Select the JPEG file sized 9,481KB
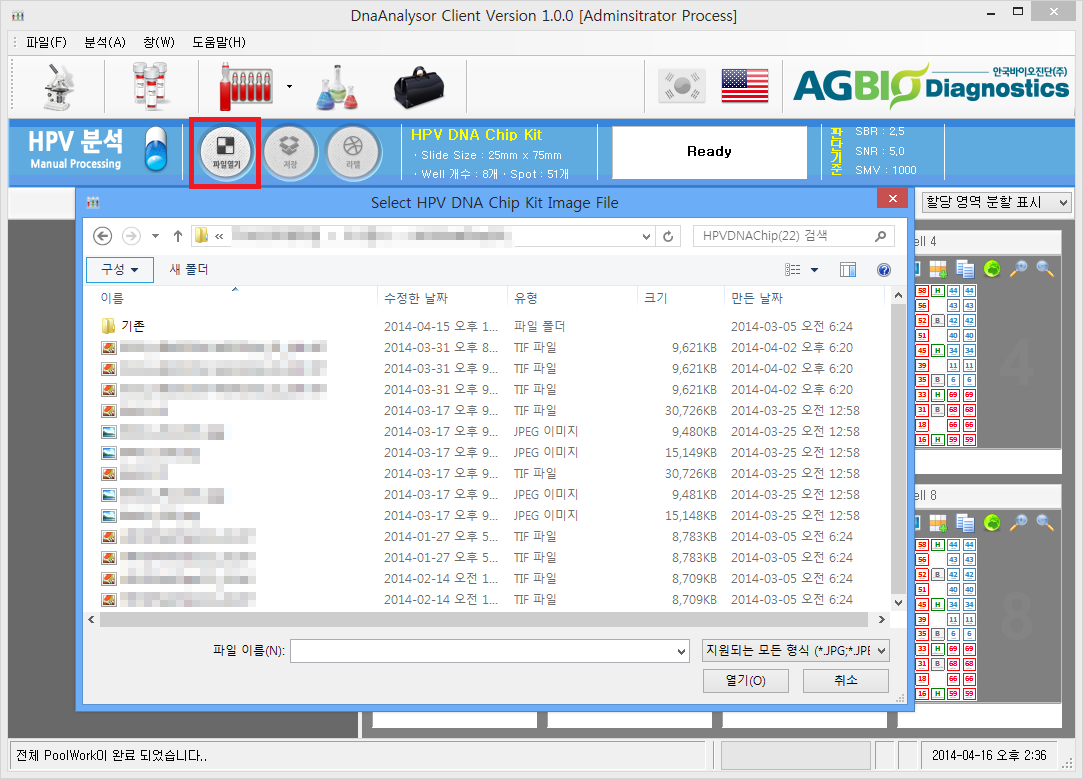Screen dimensions: 1083x779 click(483, 494)
